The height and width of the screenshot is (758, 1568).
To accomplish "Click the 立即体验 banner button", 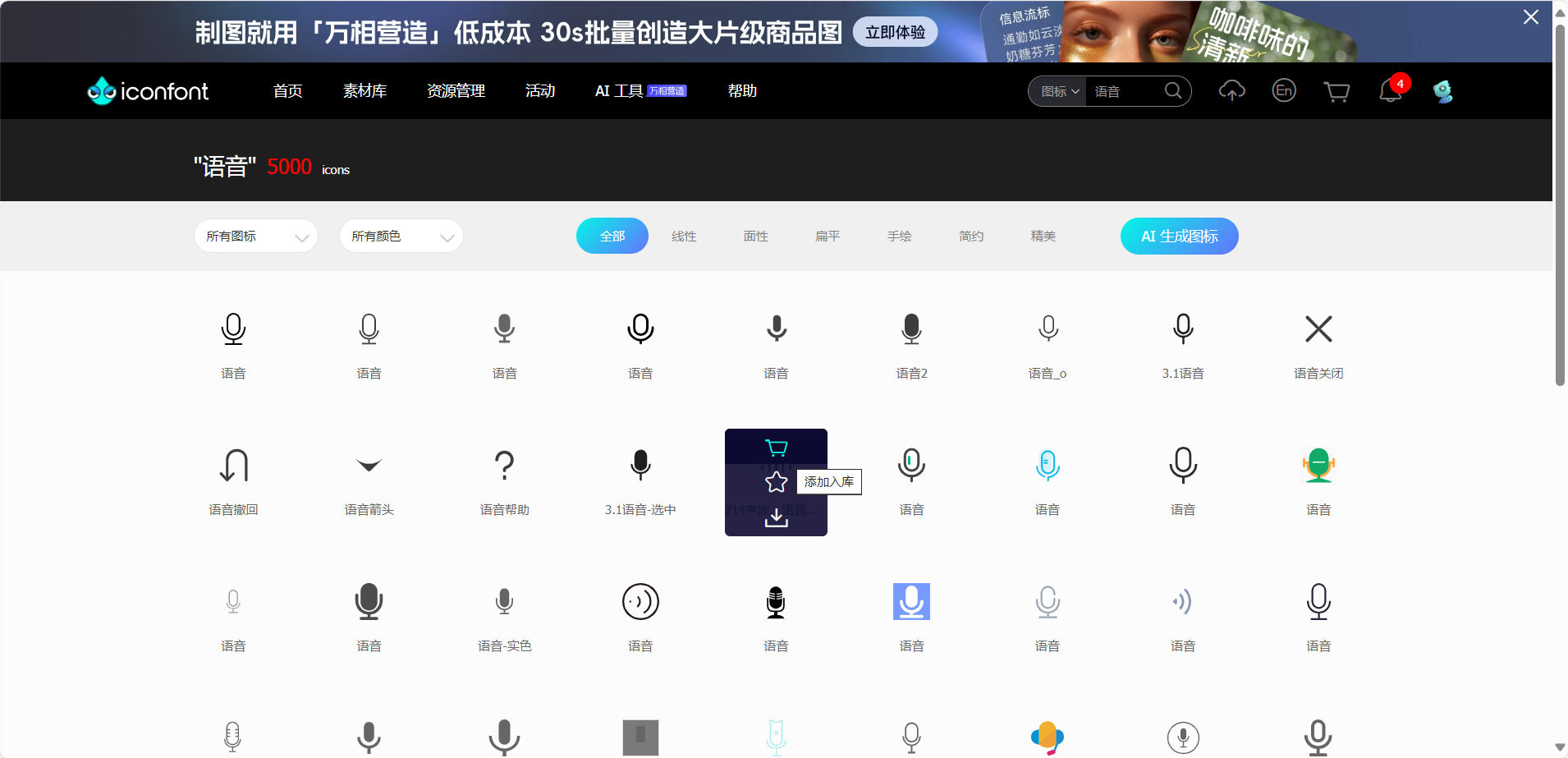I will click(895, 32).
